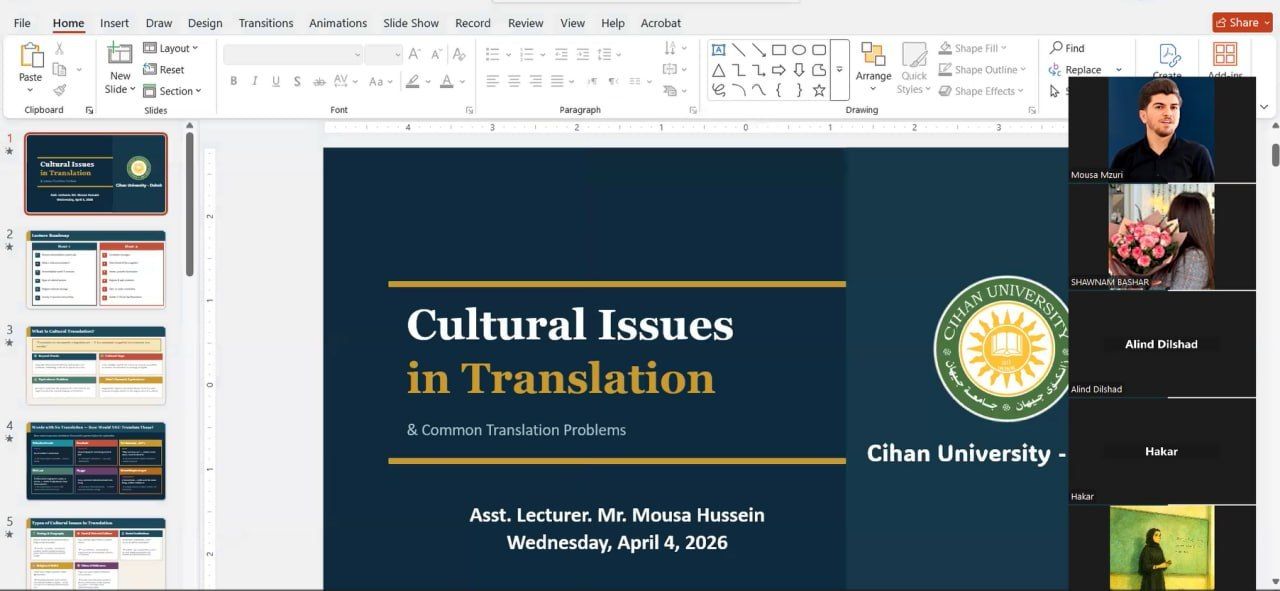Expand the Section dropdown menu
This screenshot has width=1280, height=591.
172,91
